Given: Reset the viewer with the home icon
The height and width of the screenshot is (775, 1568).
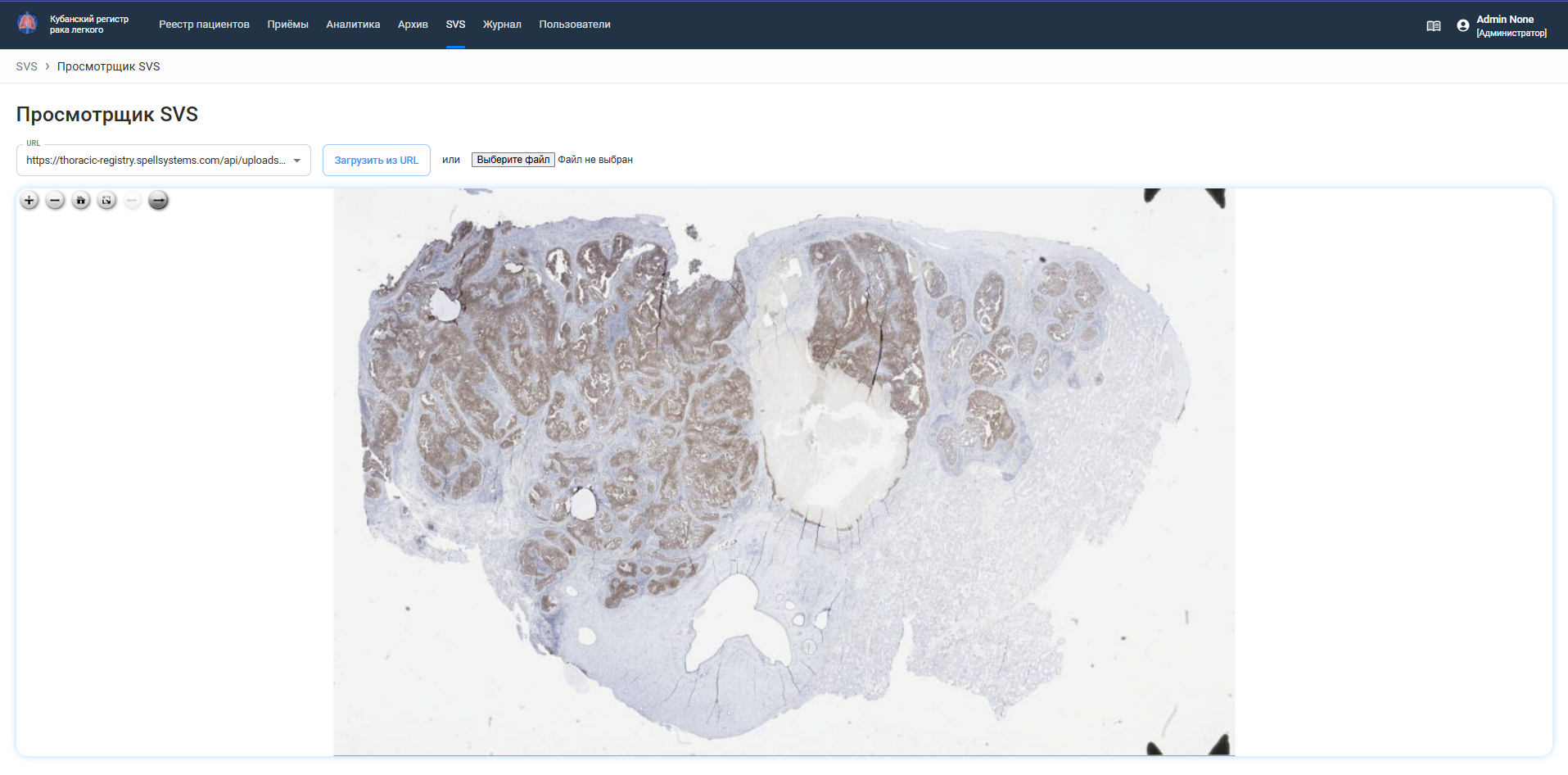Looking at the screenshot, I should [81, 201].
